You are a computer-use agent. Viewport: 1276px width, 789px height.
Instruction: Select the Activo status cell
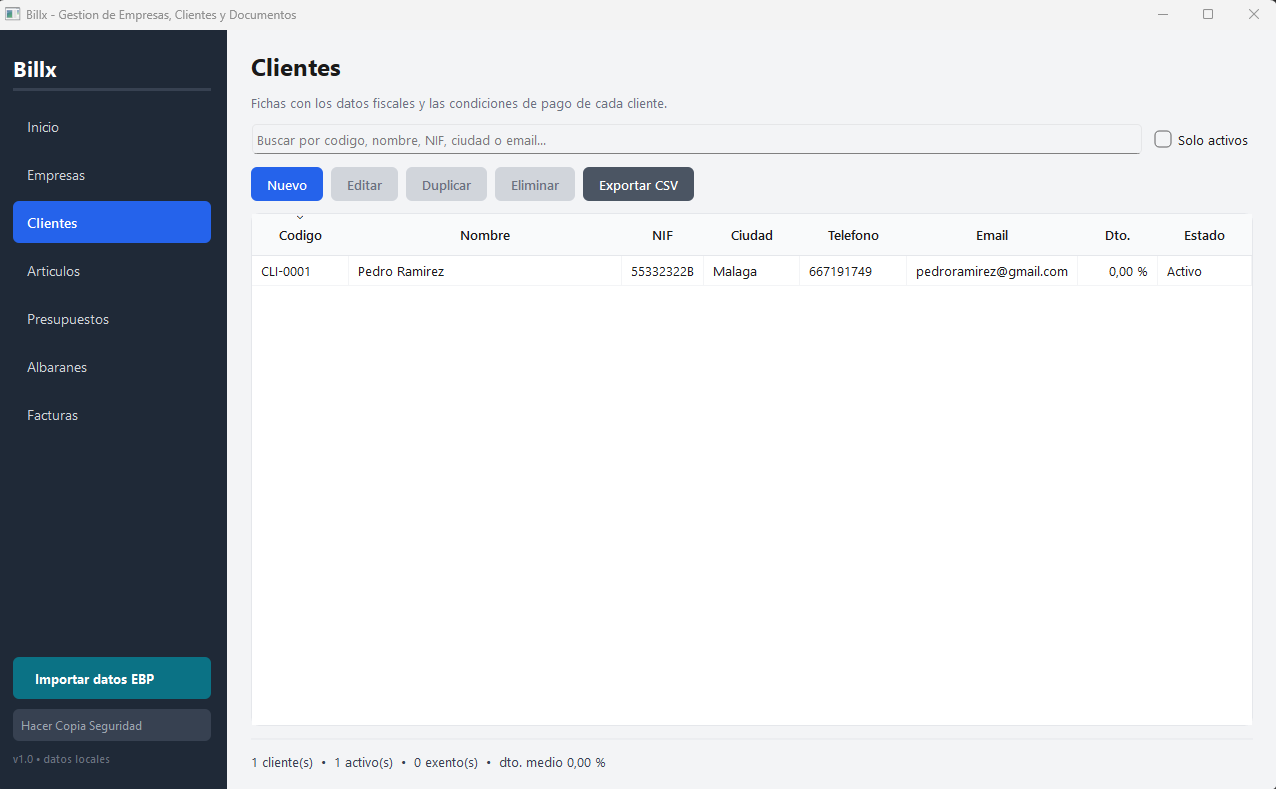tap(1204, 271)
